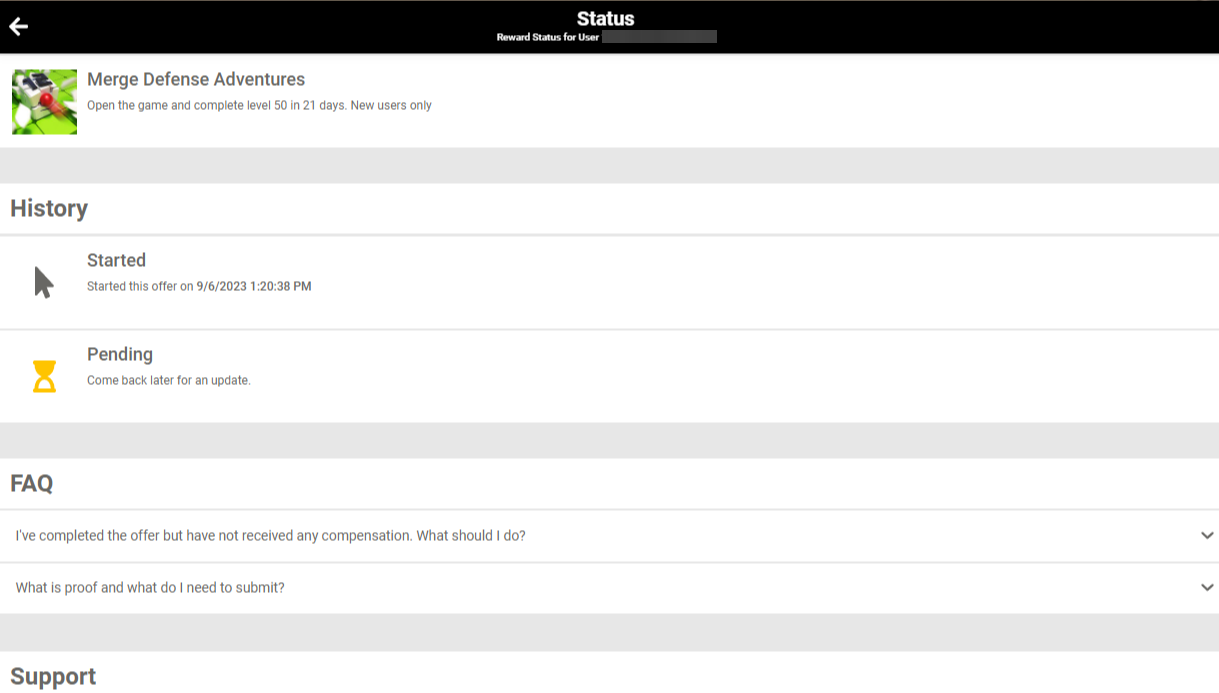Image resolution: width=1219 pixels, height=693 pixels.
Task: Expand the compensation FAQ chevron
Action: [1207, 536]
